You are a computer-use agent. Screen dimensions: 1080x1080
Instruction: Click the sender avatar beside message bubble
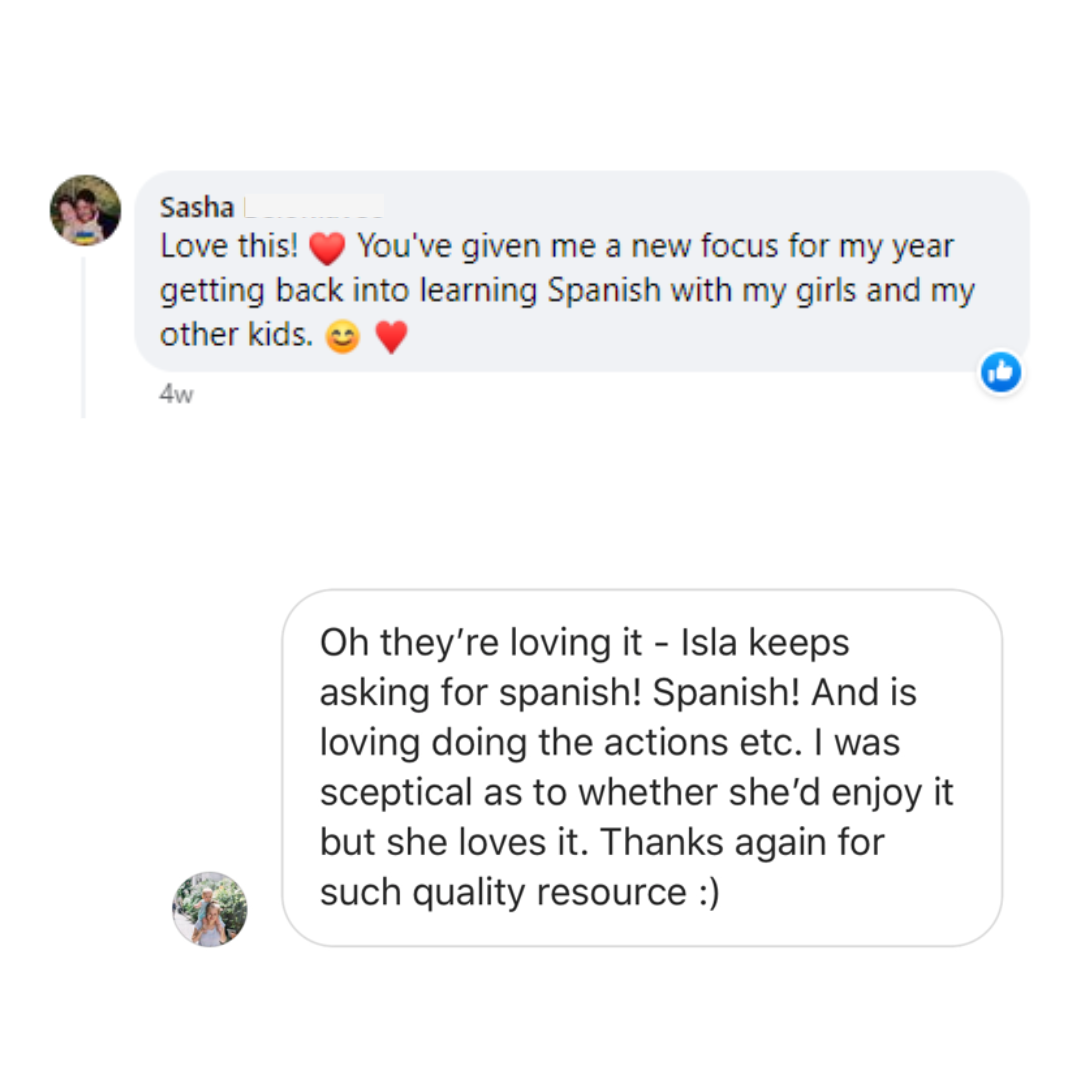click(209, 908)
